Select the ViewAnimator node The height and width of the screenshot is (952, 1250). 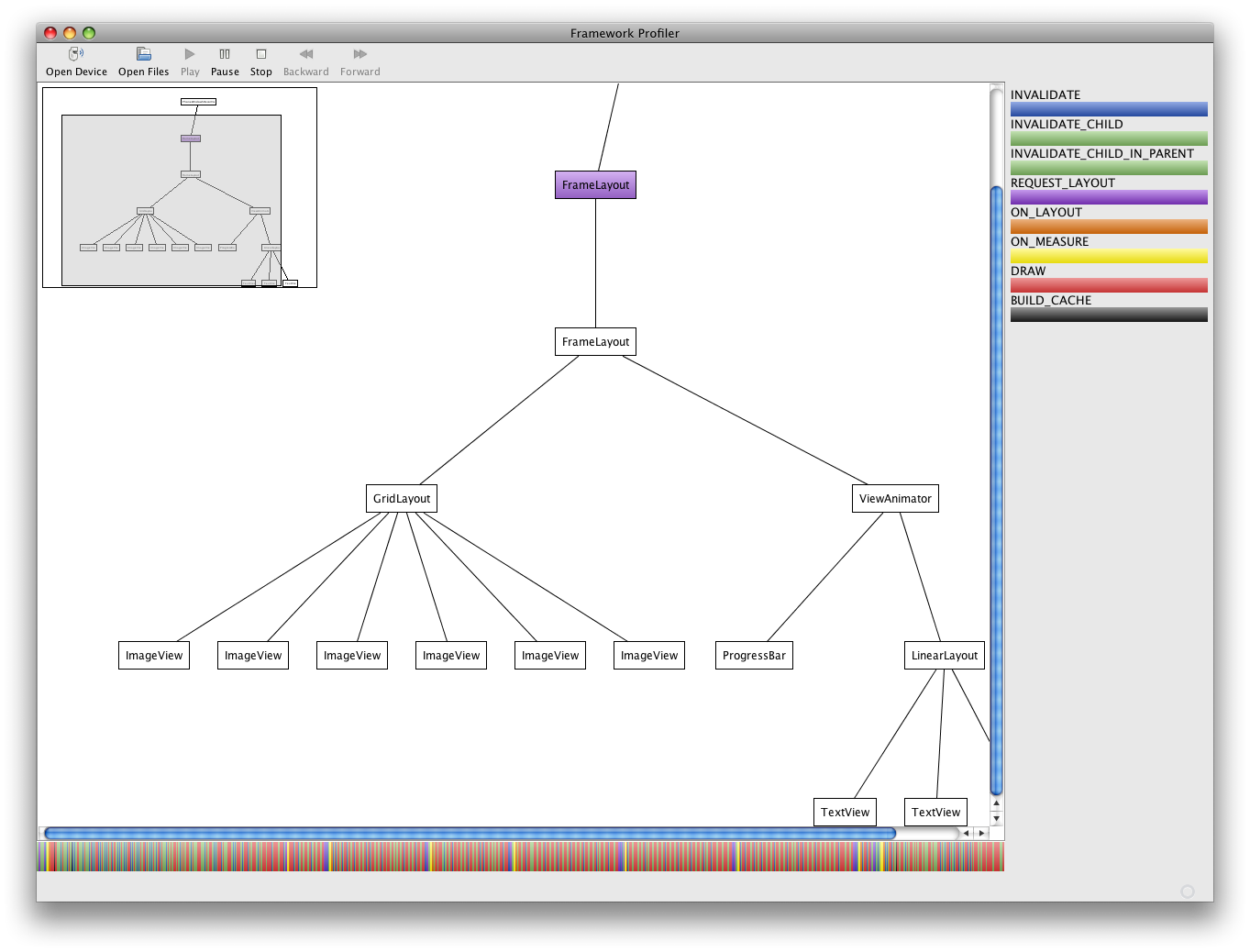coord(895,499)
